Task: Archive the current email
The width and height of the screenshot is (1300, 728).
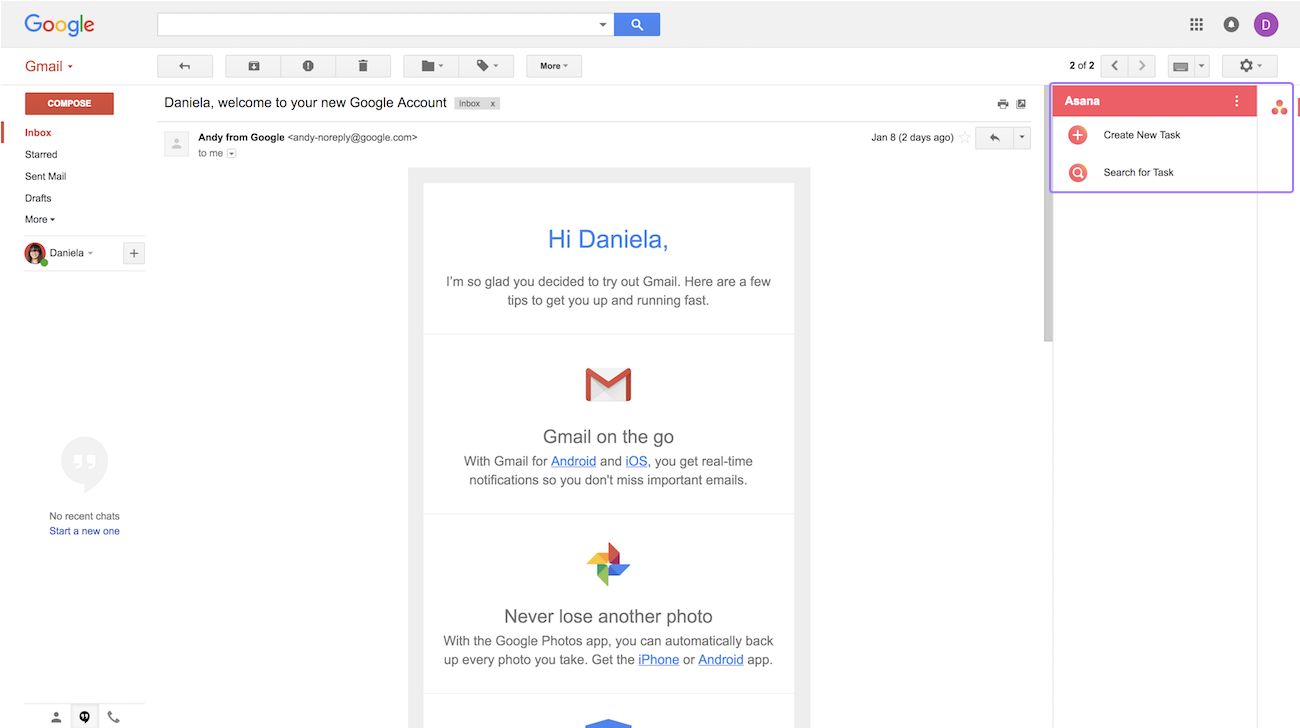Action: (x=253, y=65)
